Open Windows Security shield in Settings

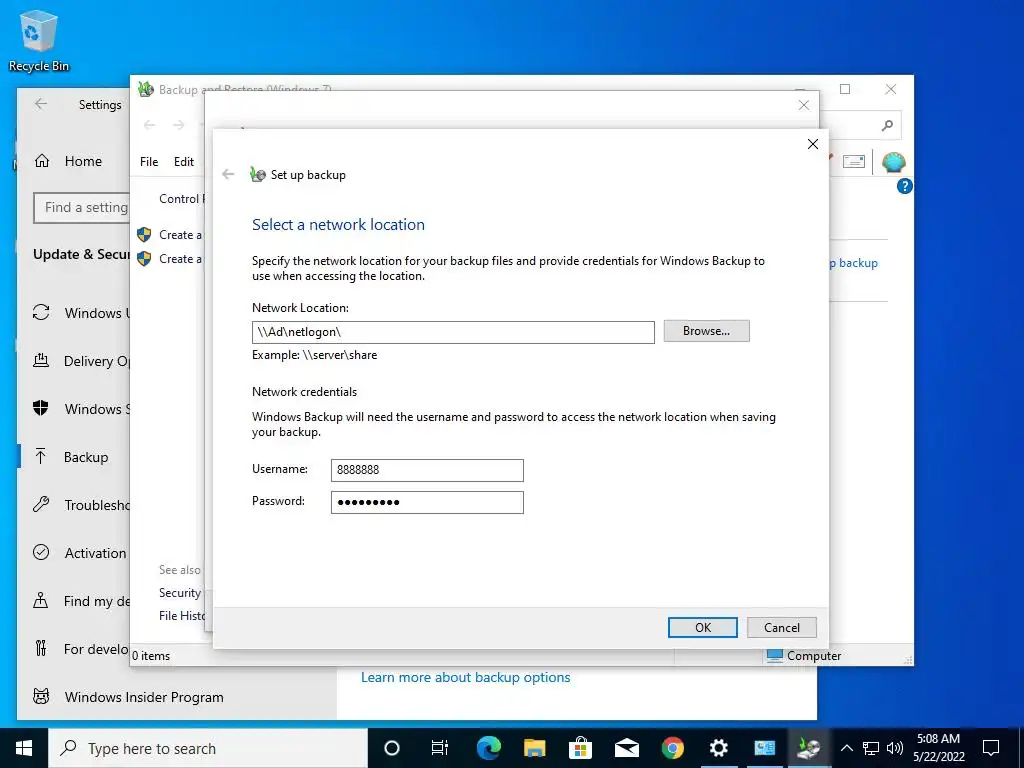[40, 408]
